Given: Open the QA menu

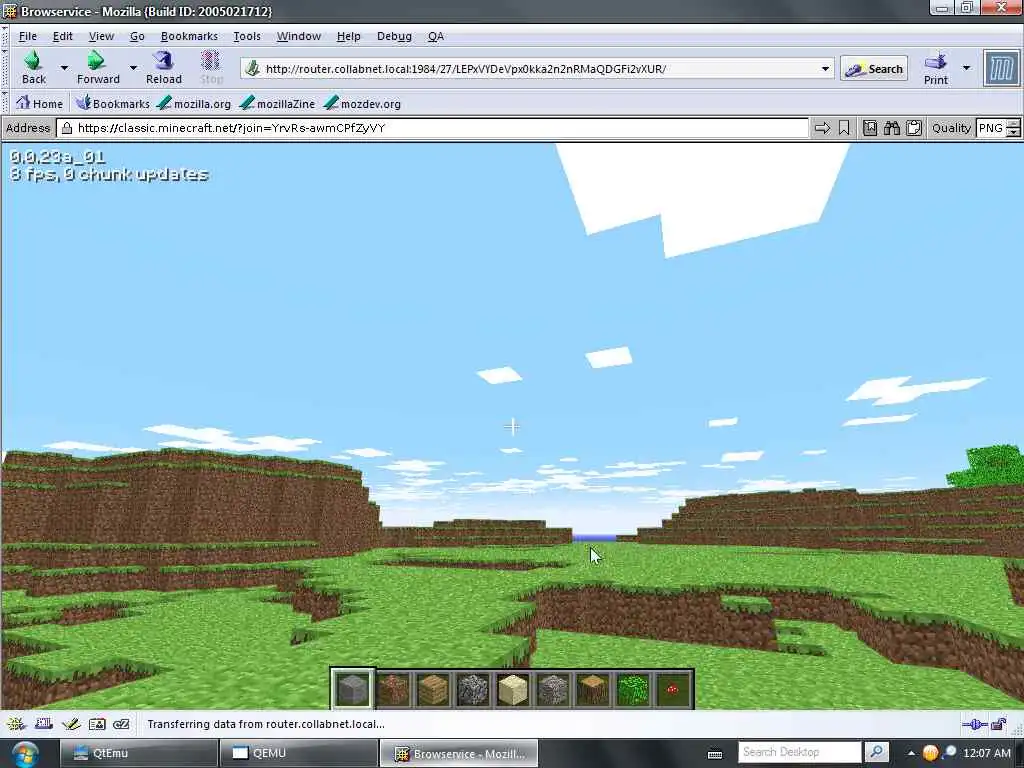Looking at the screenshot, I should click(436, 37).
